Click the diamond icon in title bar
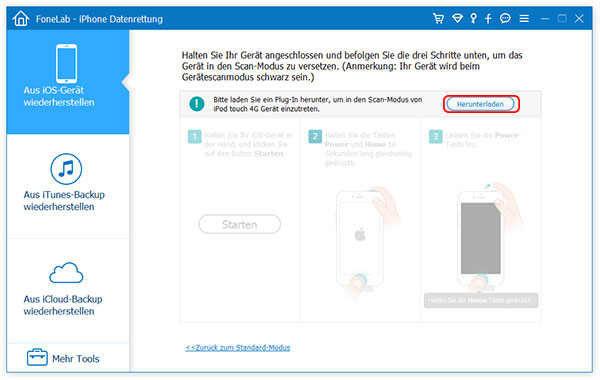600x380 pixels. (457, 18)
